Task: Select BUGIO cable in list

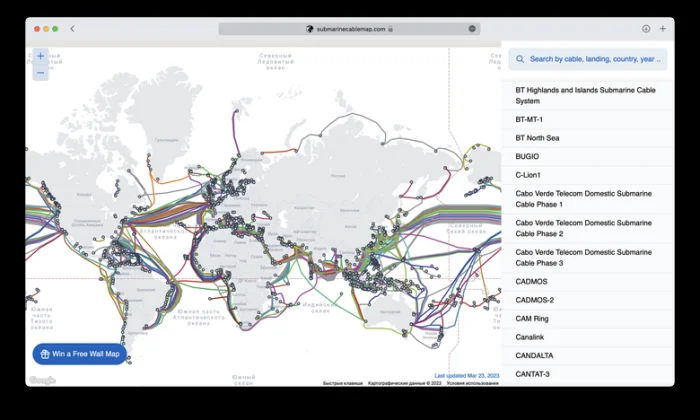Action: tap(588, 157)
